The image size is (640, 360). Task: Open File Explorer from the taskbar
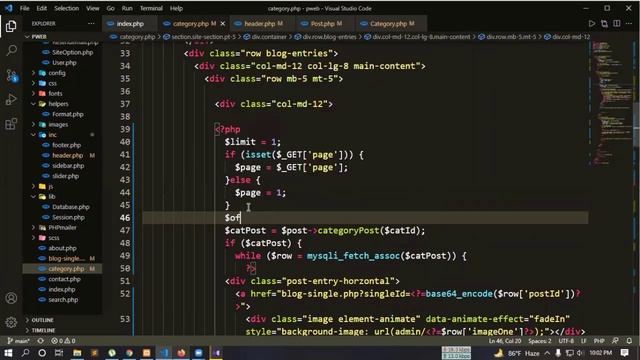pos(77,353)
